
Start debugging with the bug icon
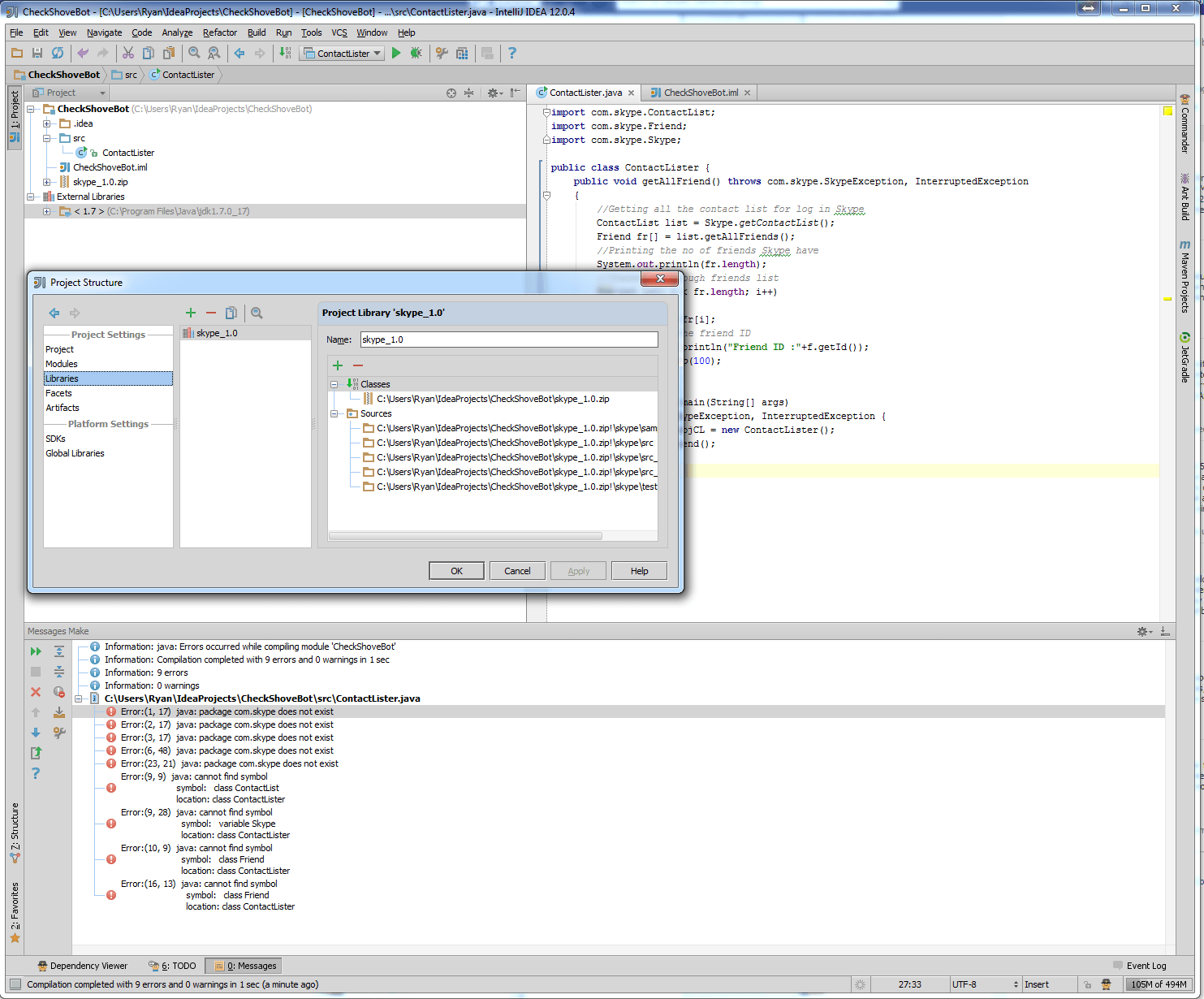click(416, 53)
